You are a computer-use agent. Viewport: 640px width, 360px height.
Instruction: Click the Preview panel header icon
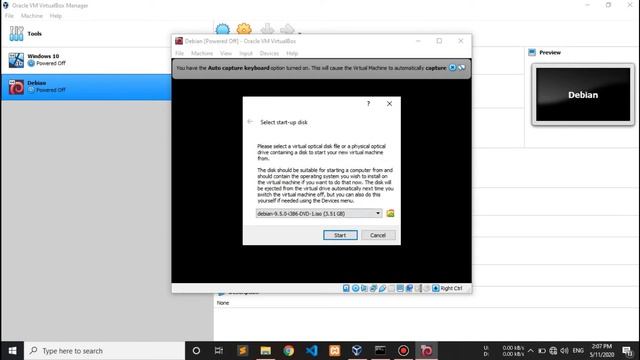click(x=532, y=52)
